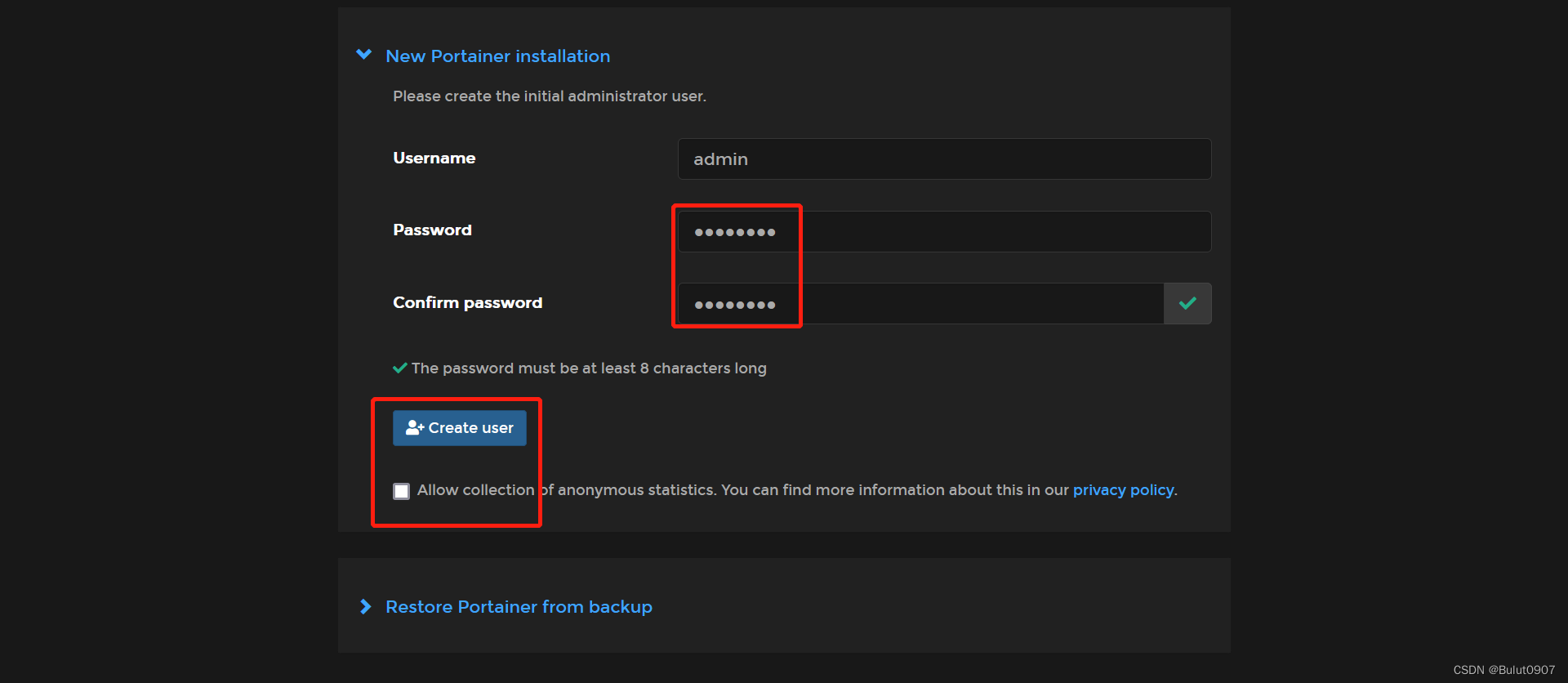
Task: Click the 8 characters password requirement text
Action: point(589,368)
